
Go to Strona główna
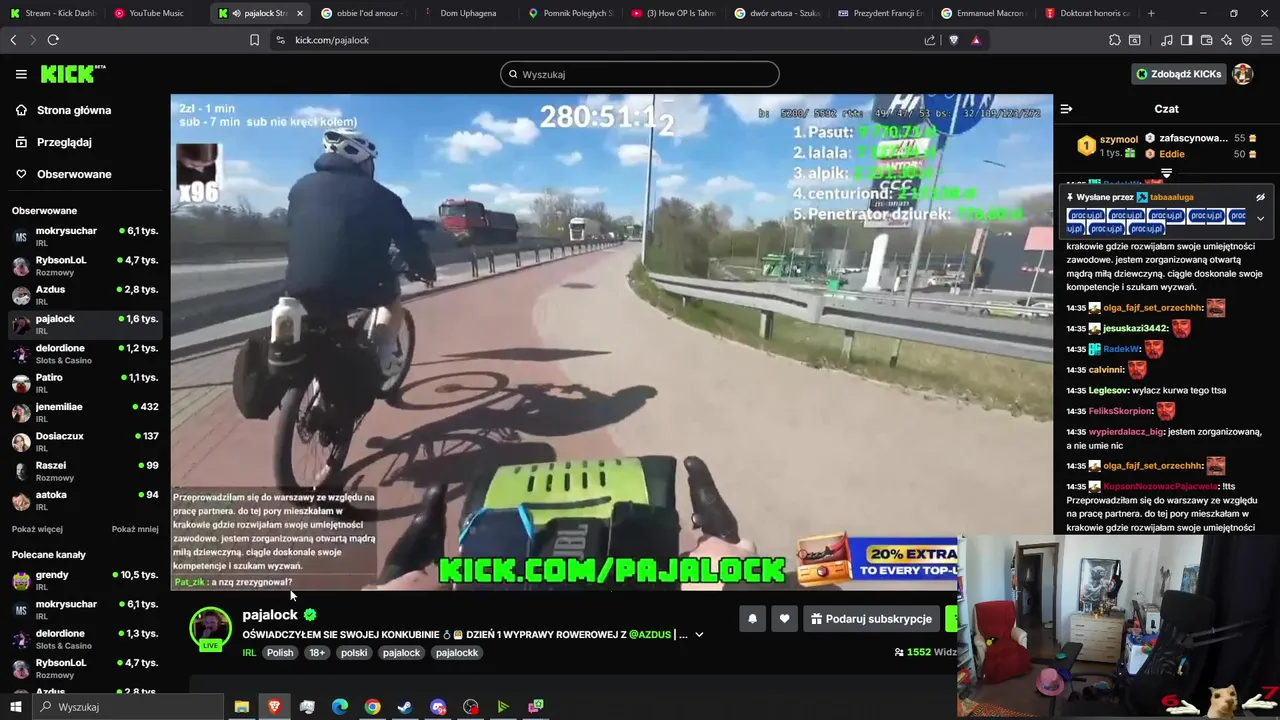pos(74,110)
